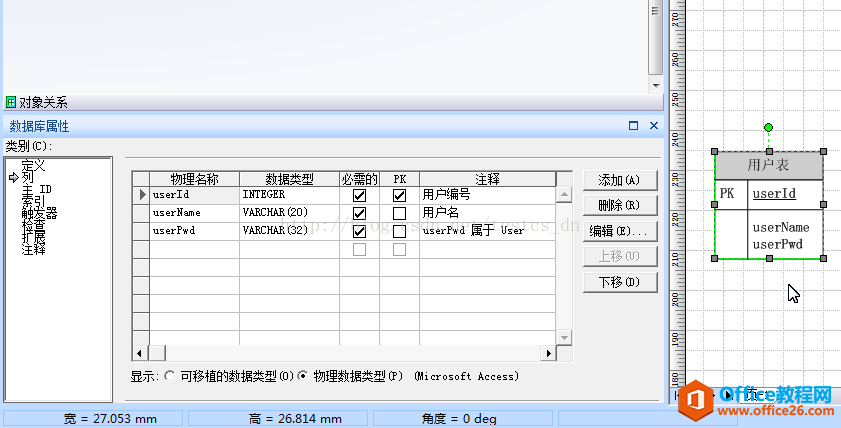Screen dimensions: 841x428
Task: Click the 删除(R) button
Action: tap(619, 205)
